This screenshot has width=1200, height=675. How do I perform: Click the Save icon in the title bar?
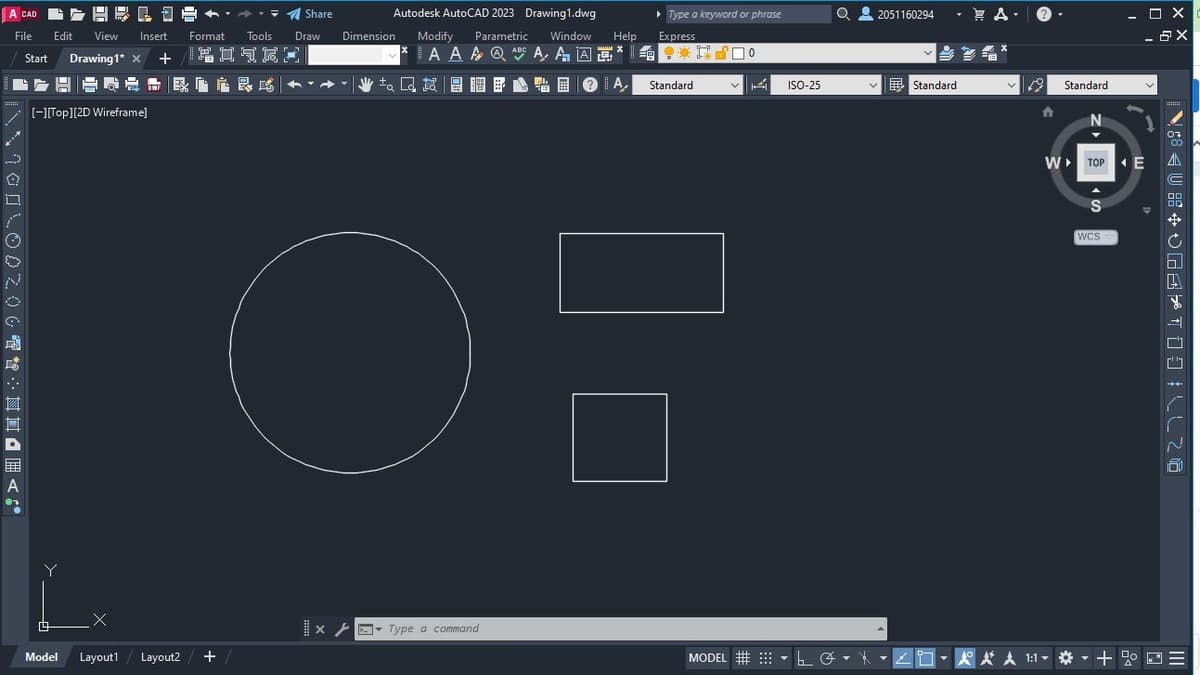tap(101, 14)
